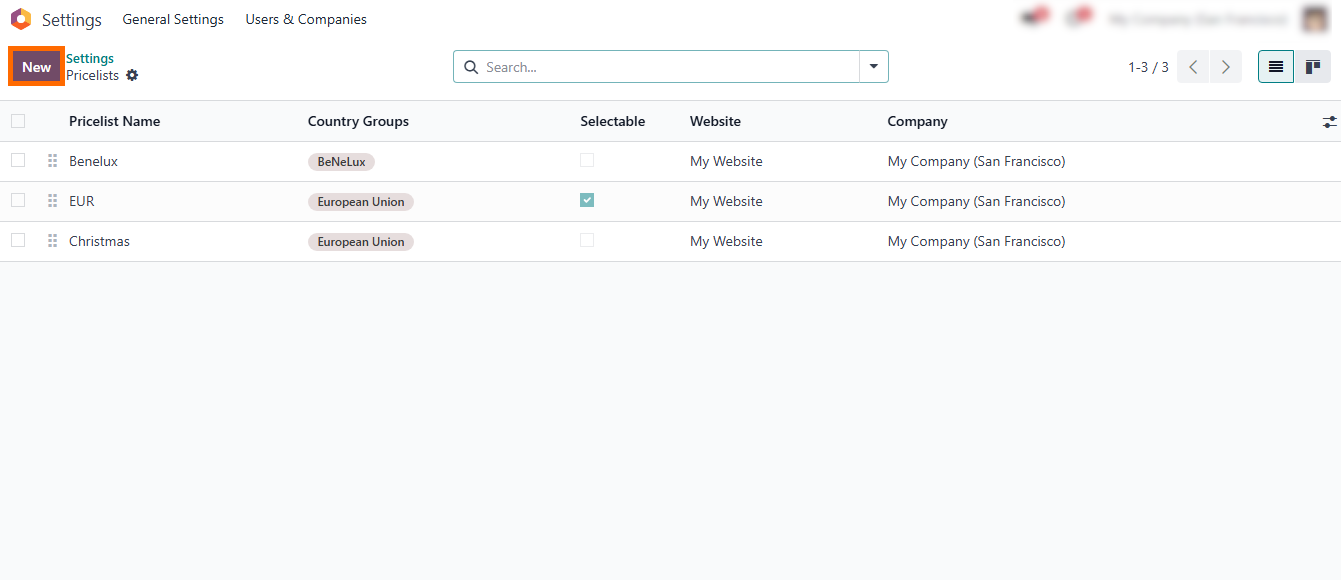The height and width of the screenshot is (580, 1341).
Task: Switch to kanban view
Action: tap(1313, 67)
